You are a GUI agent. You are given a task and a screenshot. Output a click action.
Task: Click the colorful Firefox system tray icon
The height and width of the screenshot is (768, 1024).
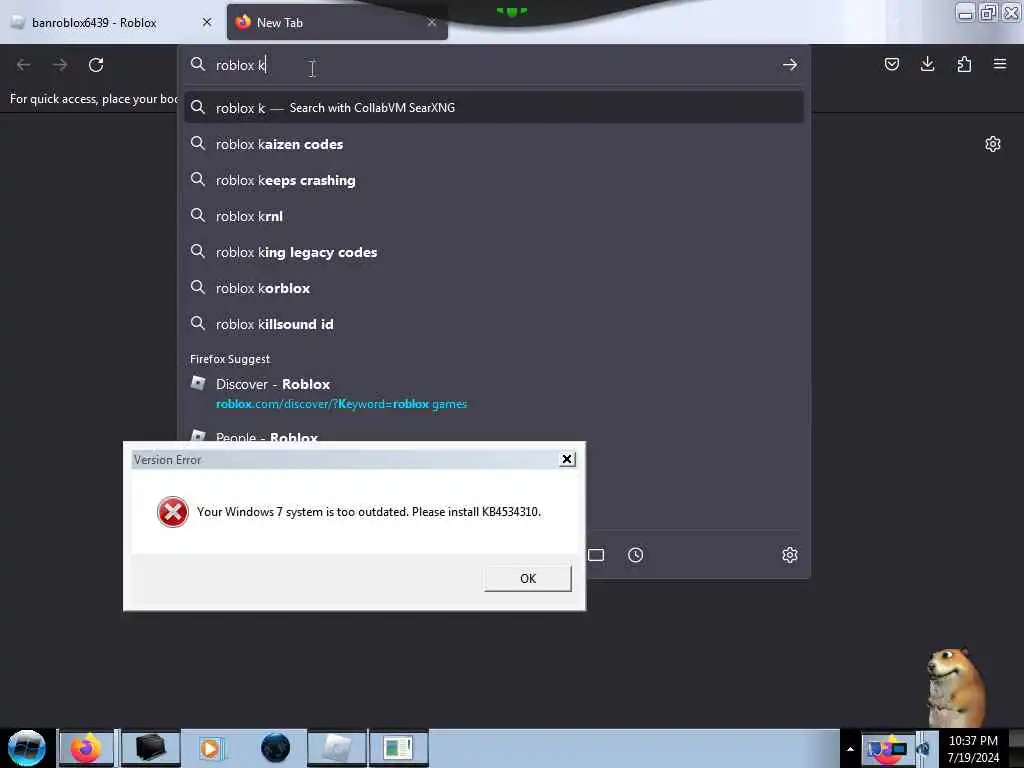tap(887, 749)
